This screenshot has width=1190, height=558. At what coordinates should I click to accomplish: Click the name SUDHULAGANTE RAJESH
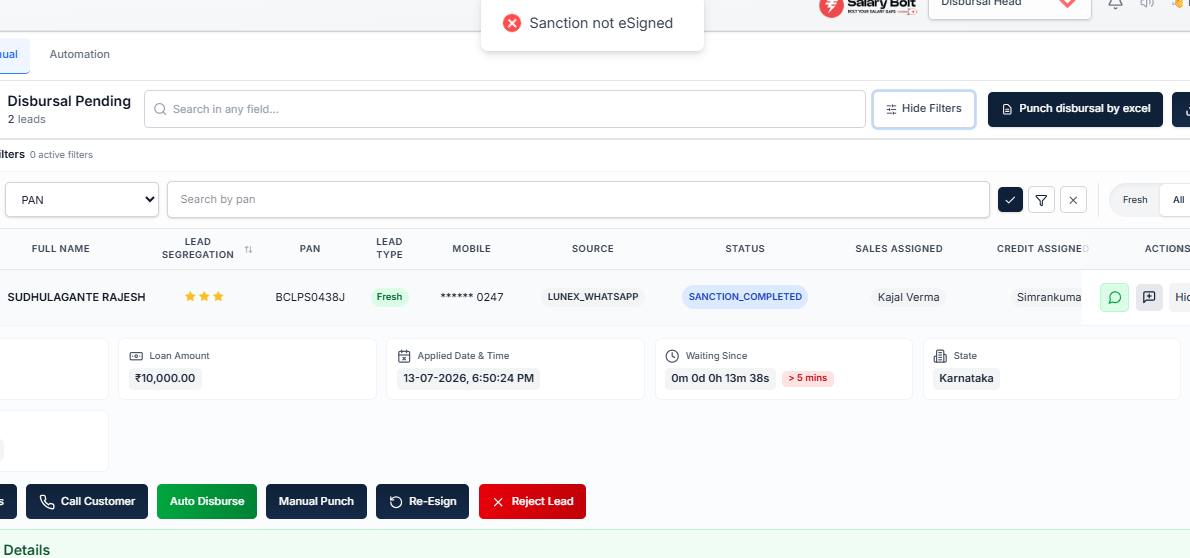tap(76, 297)
